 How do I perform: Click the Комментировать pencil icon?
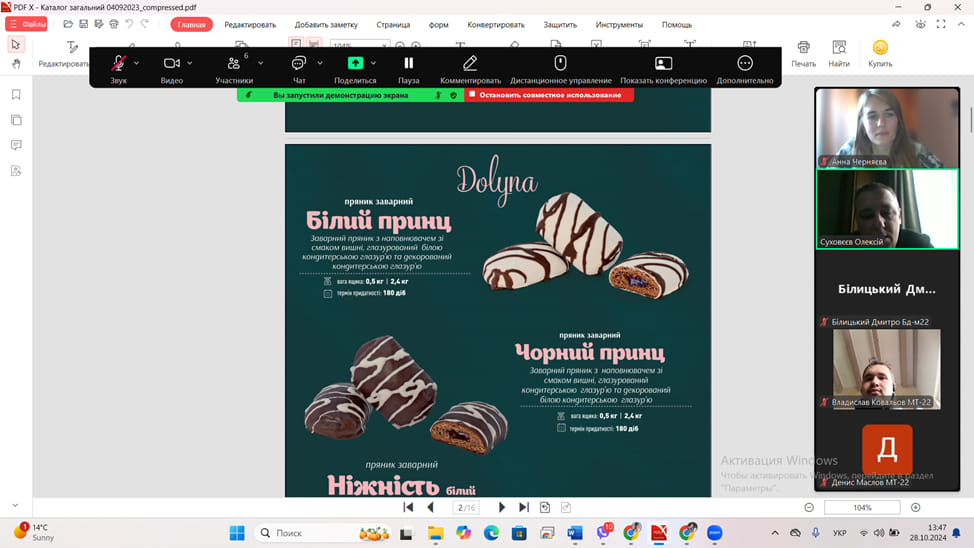point(470,64)
